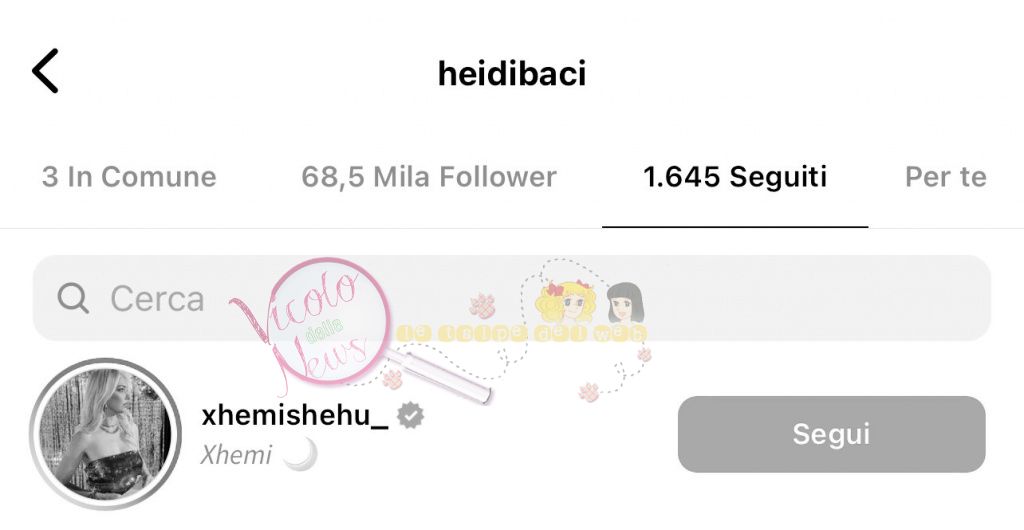Focus the Cerca search field
Viewport: 1024px width, 530px height.
coord(511,298)
